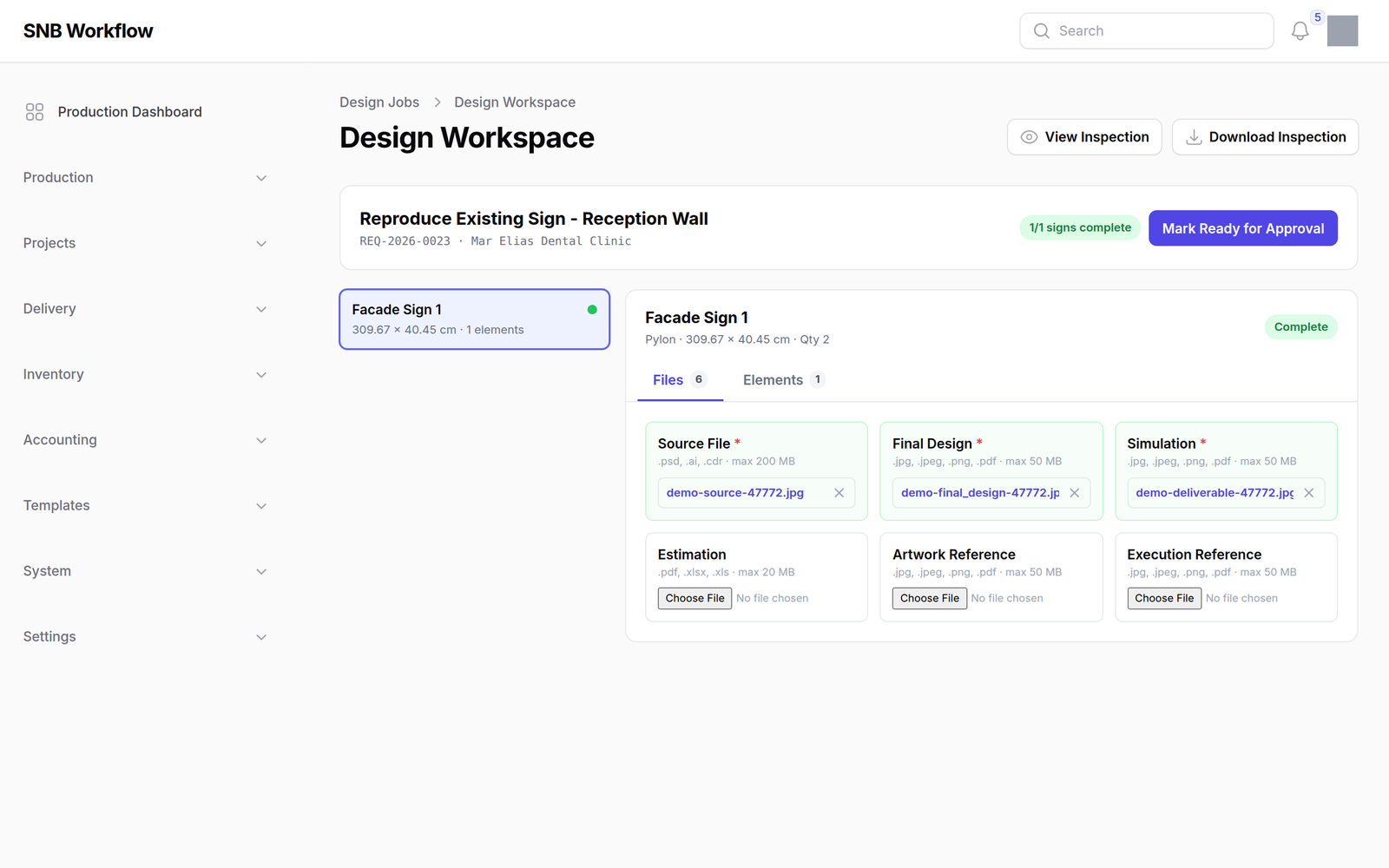Image resolution: width=1389 pixels, height=868 pixels.
Task: Click the '1/1 signs complete' badge
Action: (x=1080, y=227)
